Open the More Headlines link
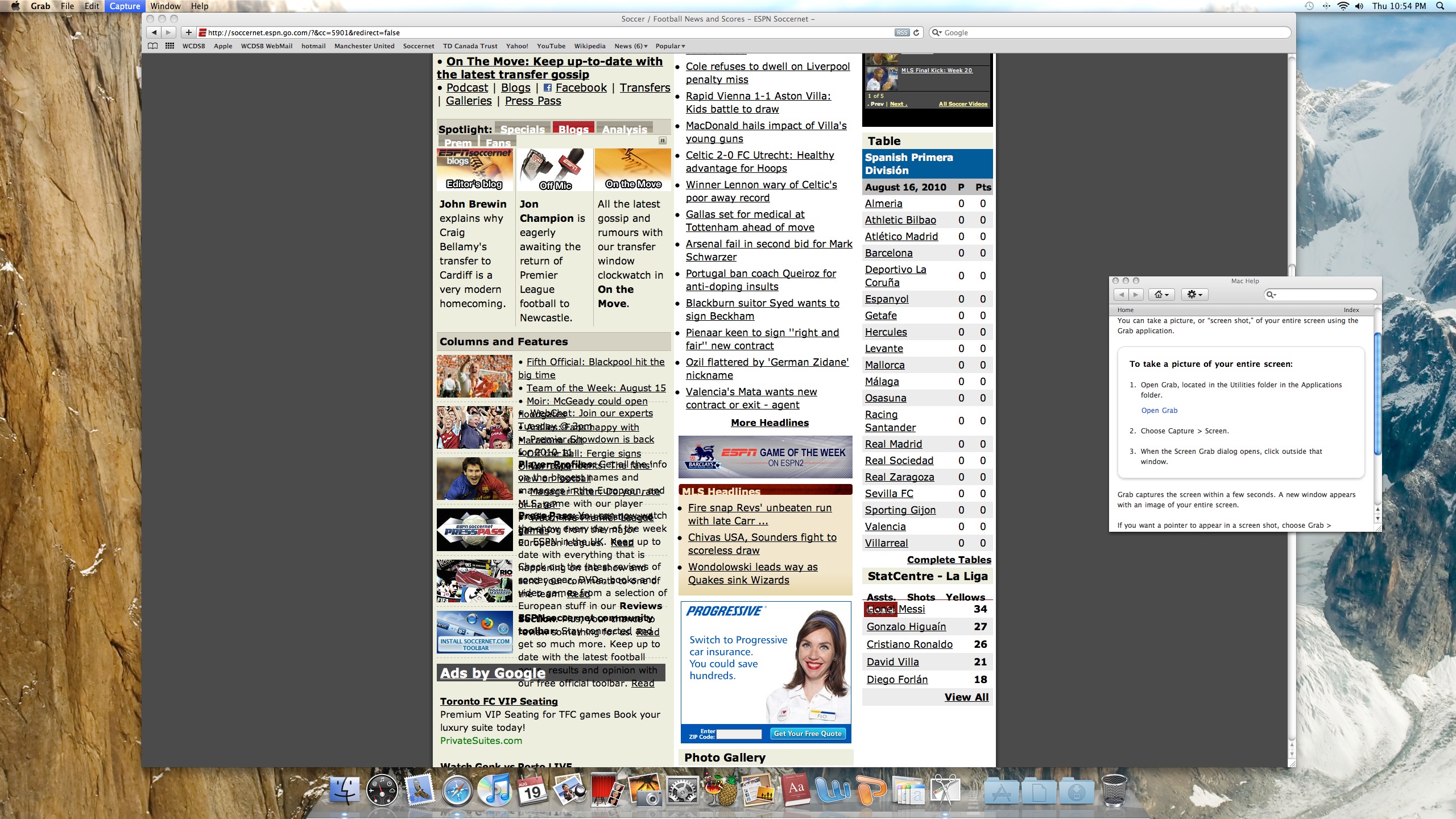 pyautogui.click(x=770, y=423)
